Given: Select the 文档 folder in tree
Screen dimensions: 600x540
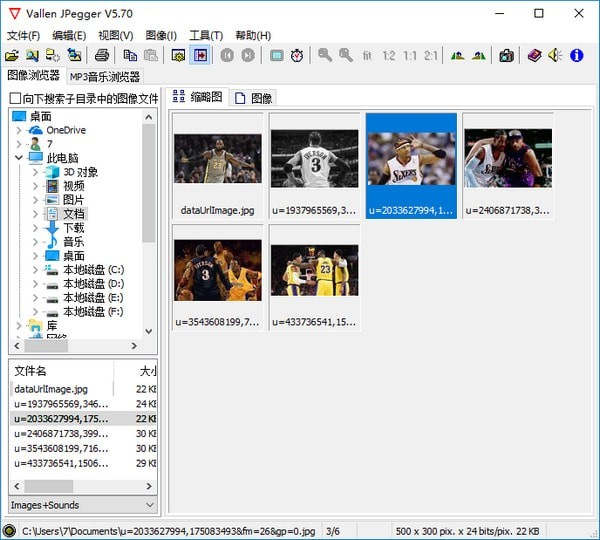Looking at the screenshot, I should 73,214.
